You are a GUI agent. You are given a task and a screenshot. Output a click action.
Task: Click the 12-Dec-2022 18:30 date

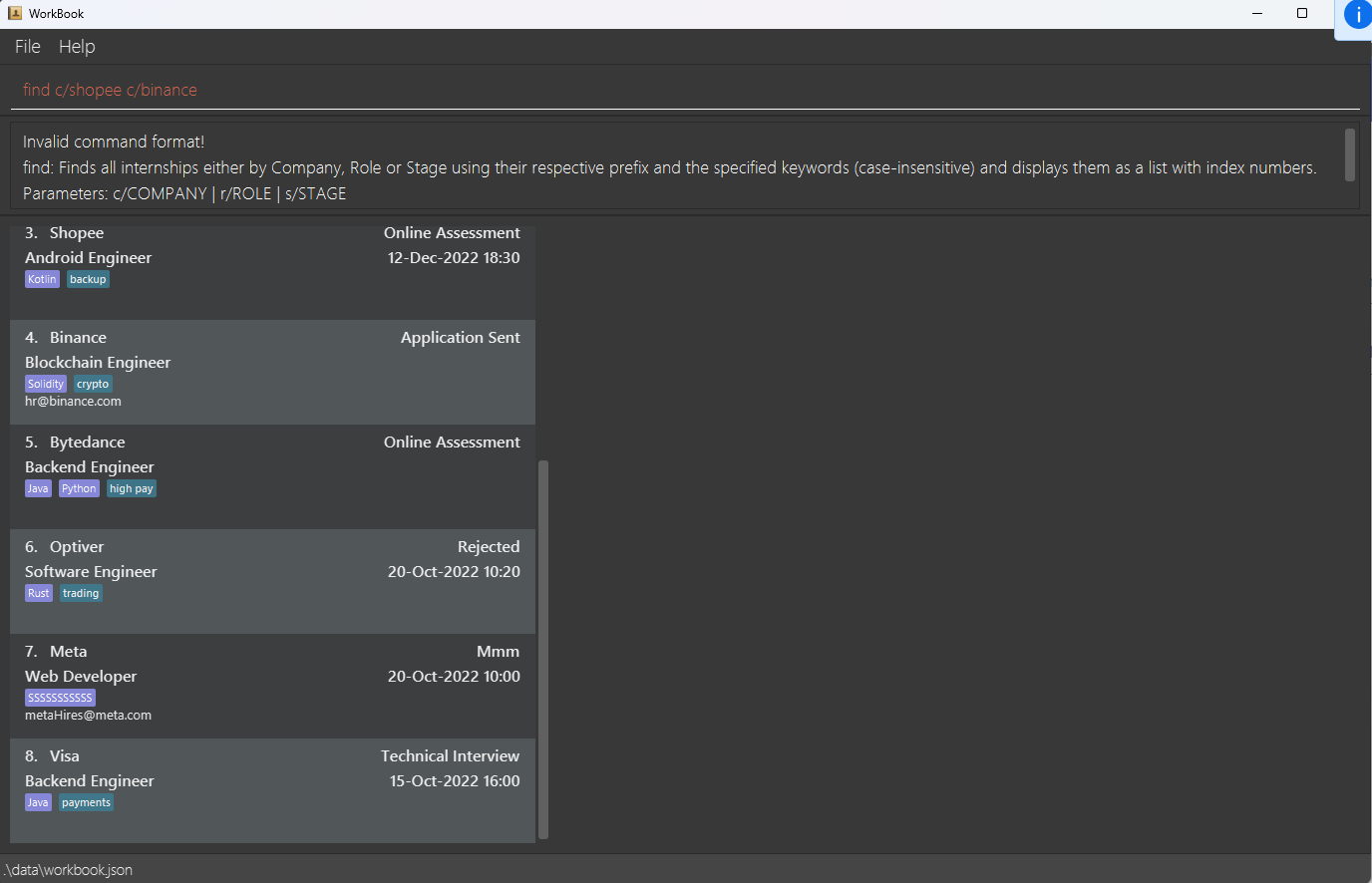[x=454, y=258]
